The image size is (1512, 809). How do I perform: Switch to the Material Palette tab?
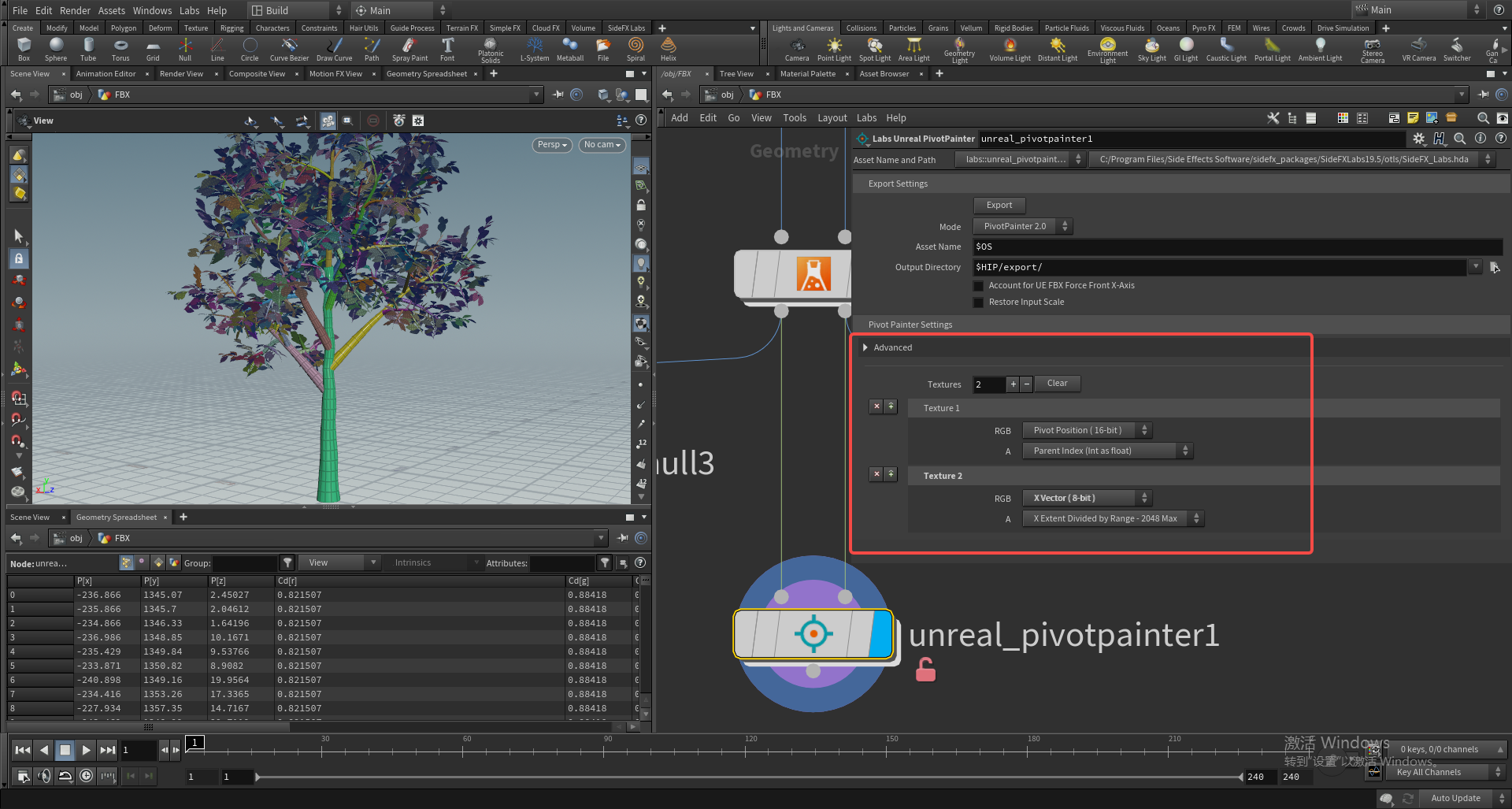coord(807,74)
